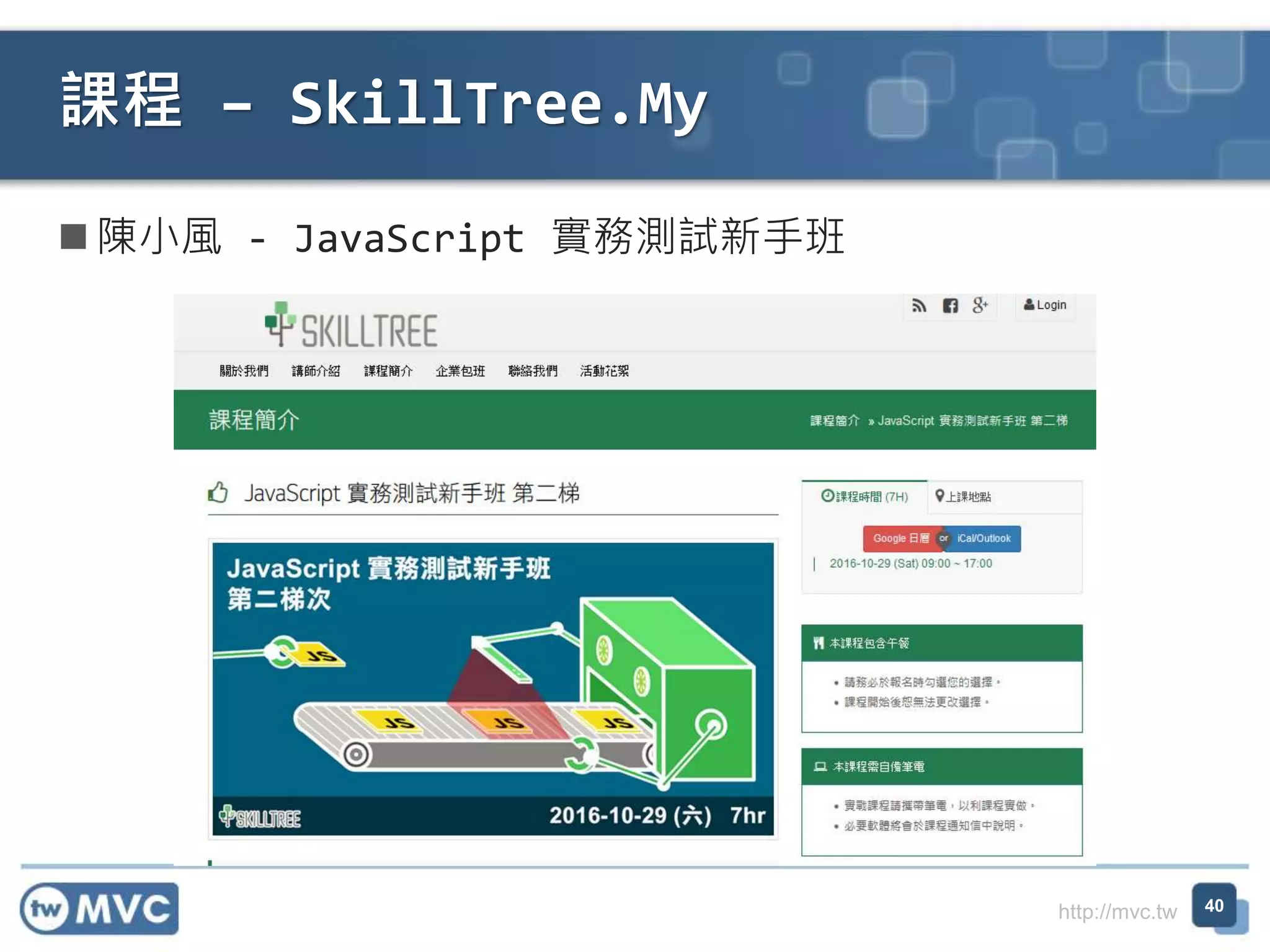
Task: Open the 關於我們 menu item
Action: [244, 371]
